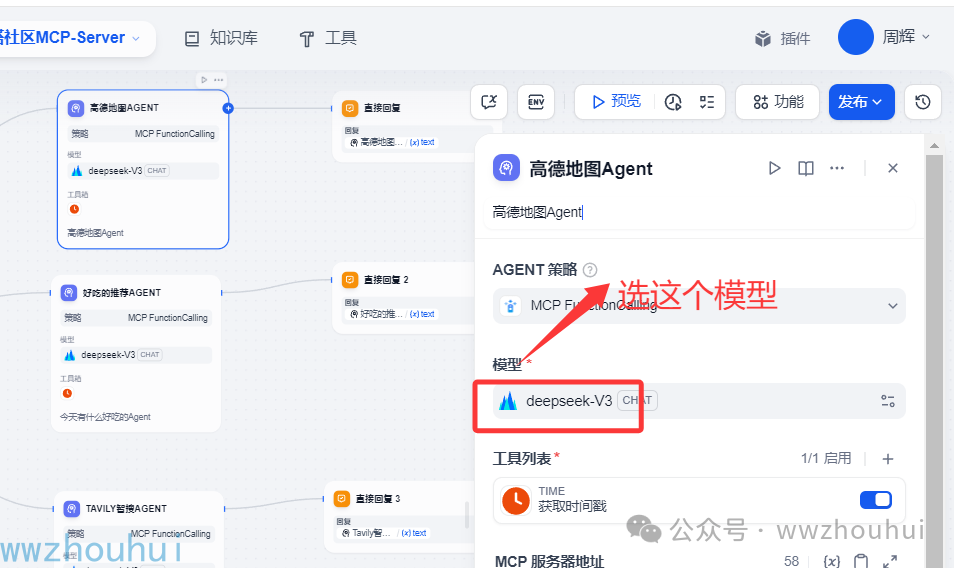Open the 周辉 user account menu
The height and width of the screenshot is (568, 954).
pos(906,37)
